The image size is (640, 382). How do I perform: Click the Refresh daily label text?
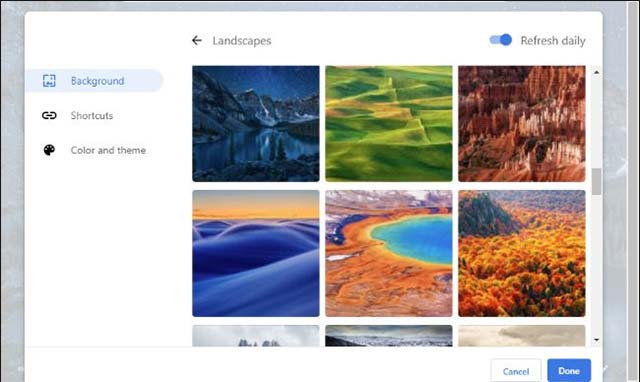(x=553, y=41)
